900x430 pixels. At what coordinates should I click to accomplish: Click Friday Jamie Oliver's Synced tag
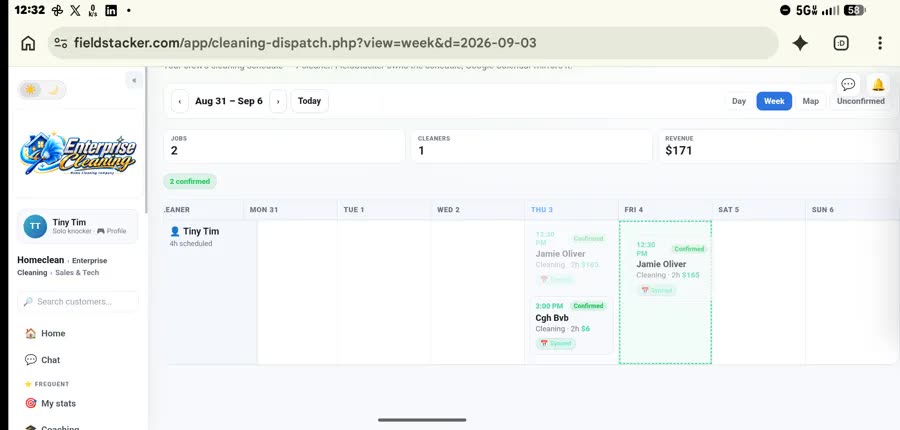point(657,290)
